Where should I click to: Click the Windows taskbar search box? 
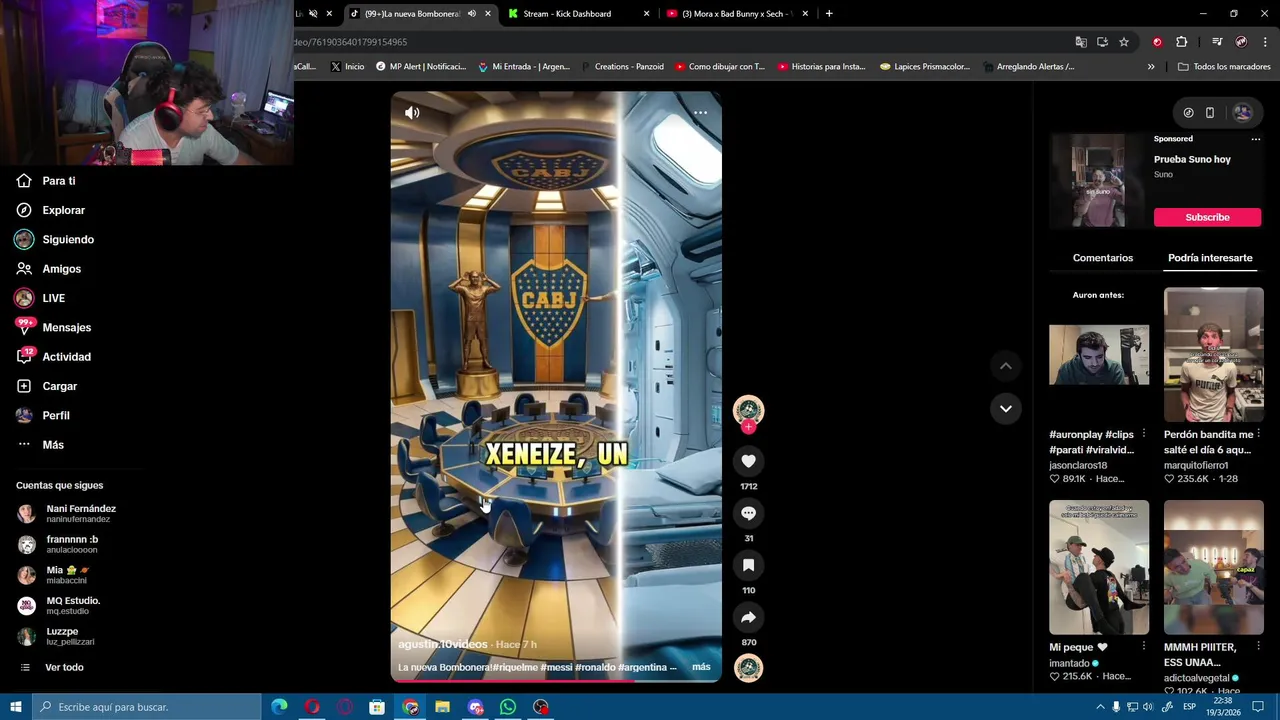click(x=147, y=707)
